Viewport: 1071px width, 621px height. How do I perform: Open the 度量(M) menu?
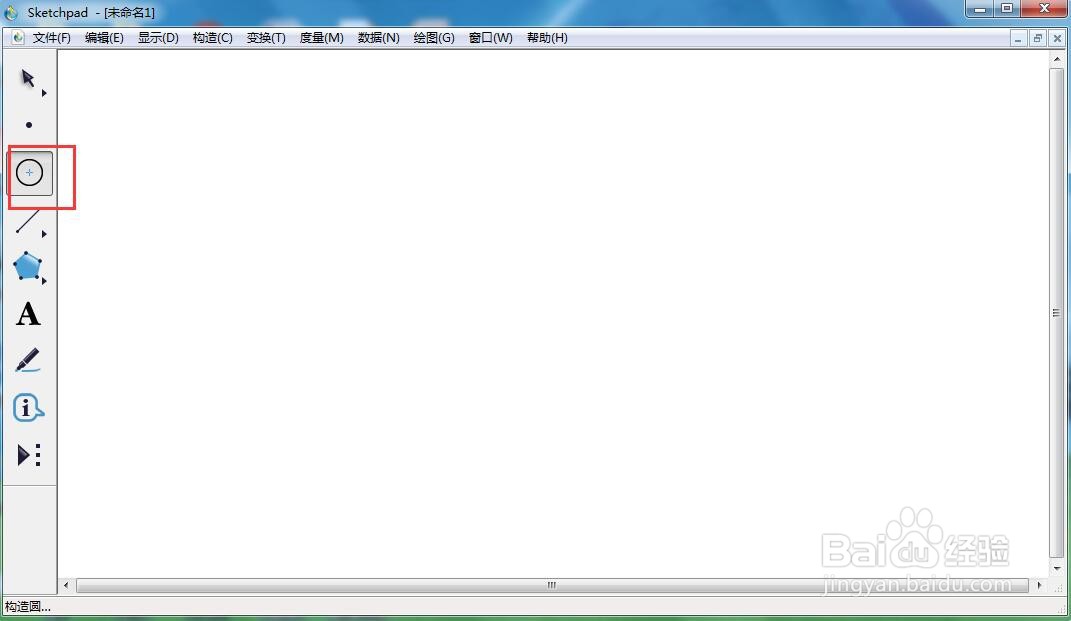(x=322, y=38)
